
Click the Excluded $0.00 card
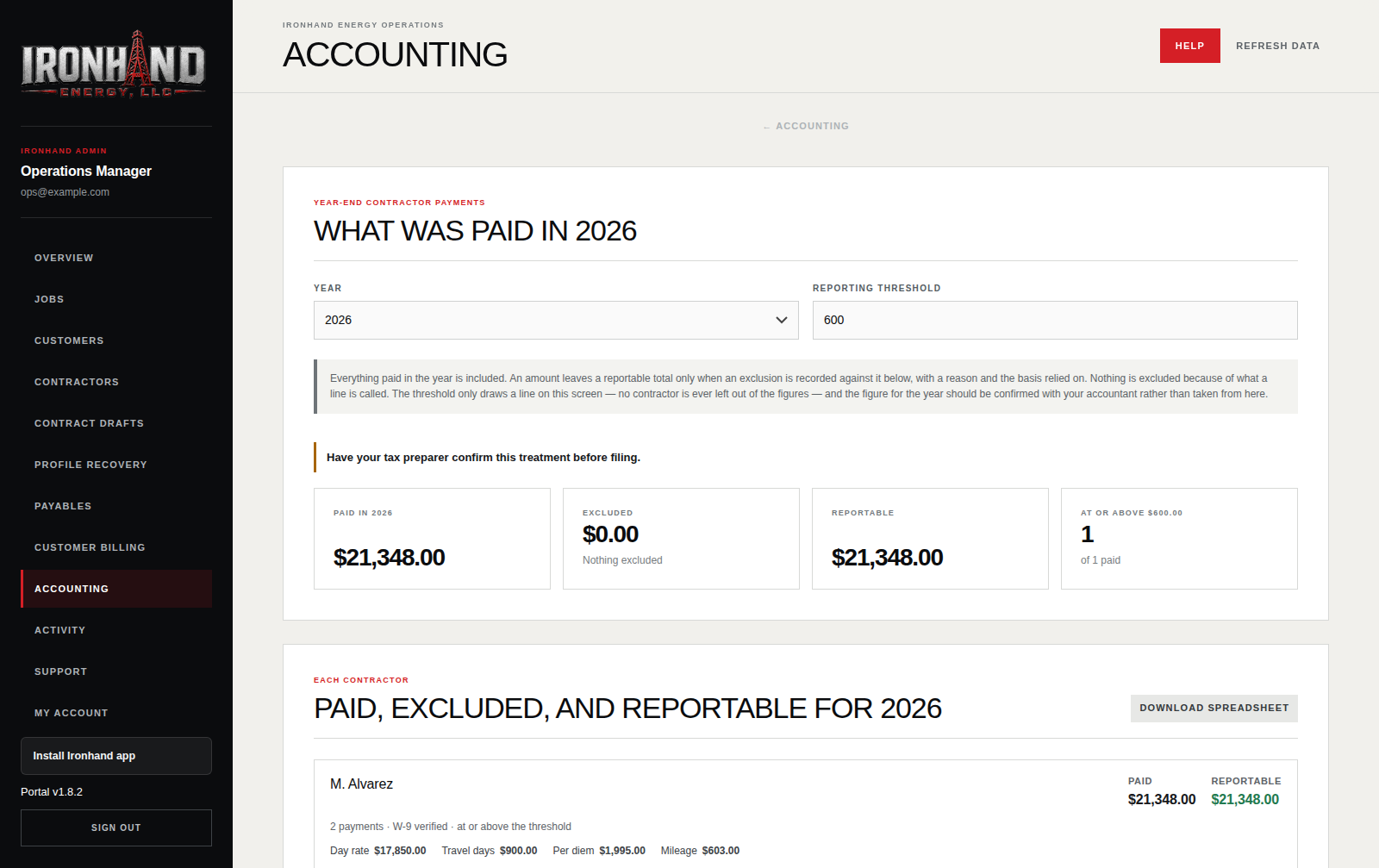tap(681, 539)
